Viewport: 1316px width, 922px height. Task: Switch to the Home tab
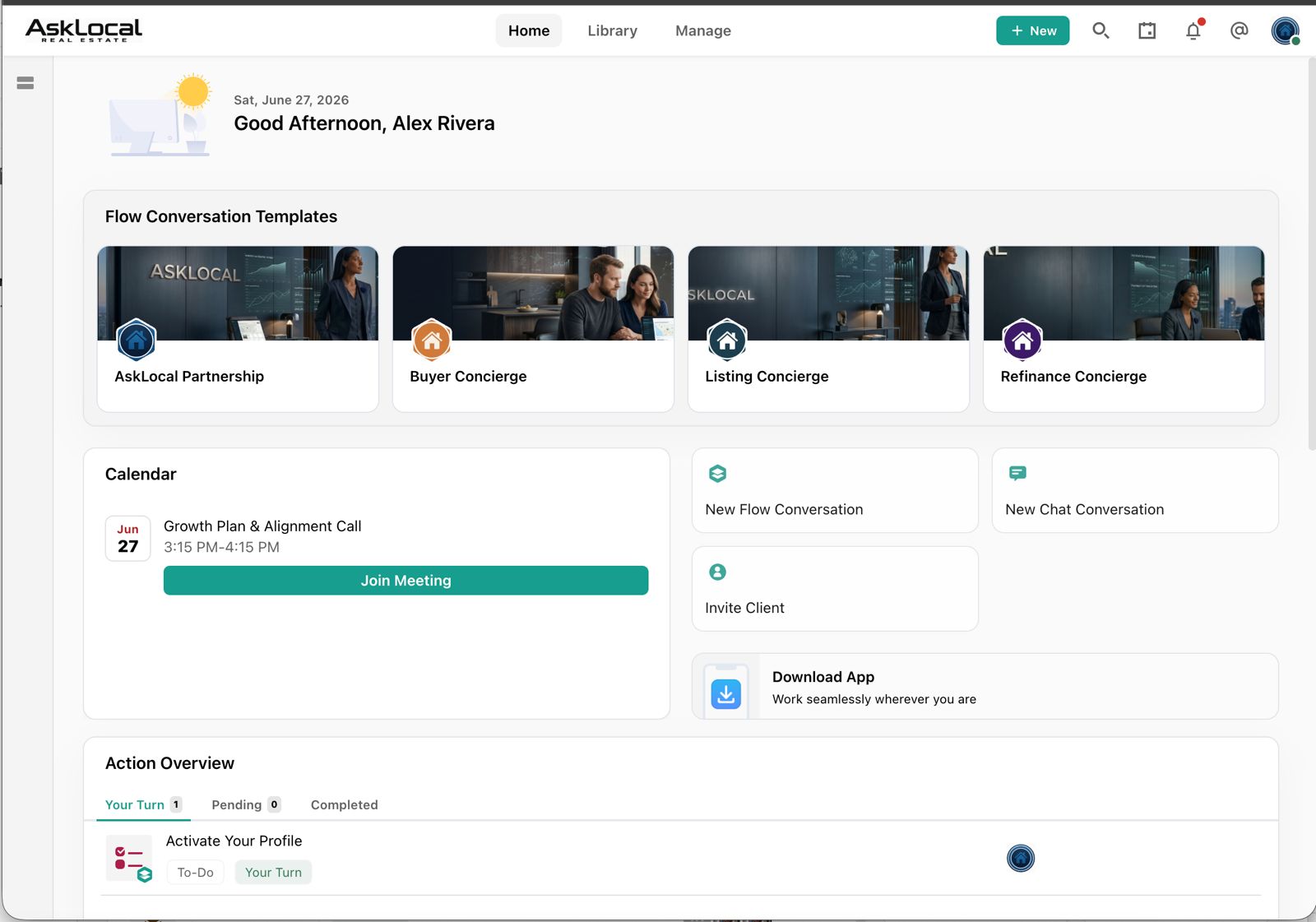pyautogui.click(x=529, y=30)
